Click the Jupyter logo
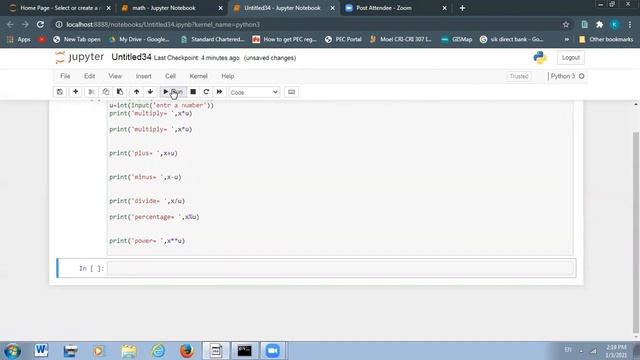 pyautogui.click(x=80, y=58)
